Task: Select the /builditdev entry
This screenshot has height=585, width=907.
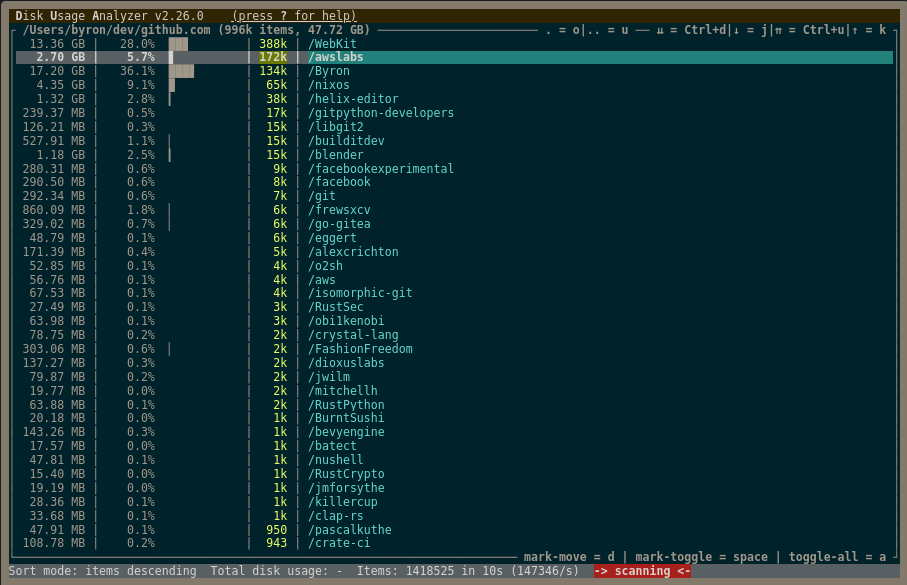Action: coord(454,141)
